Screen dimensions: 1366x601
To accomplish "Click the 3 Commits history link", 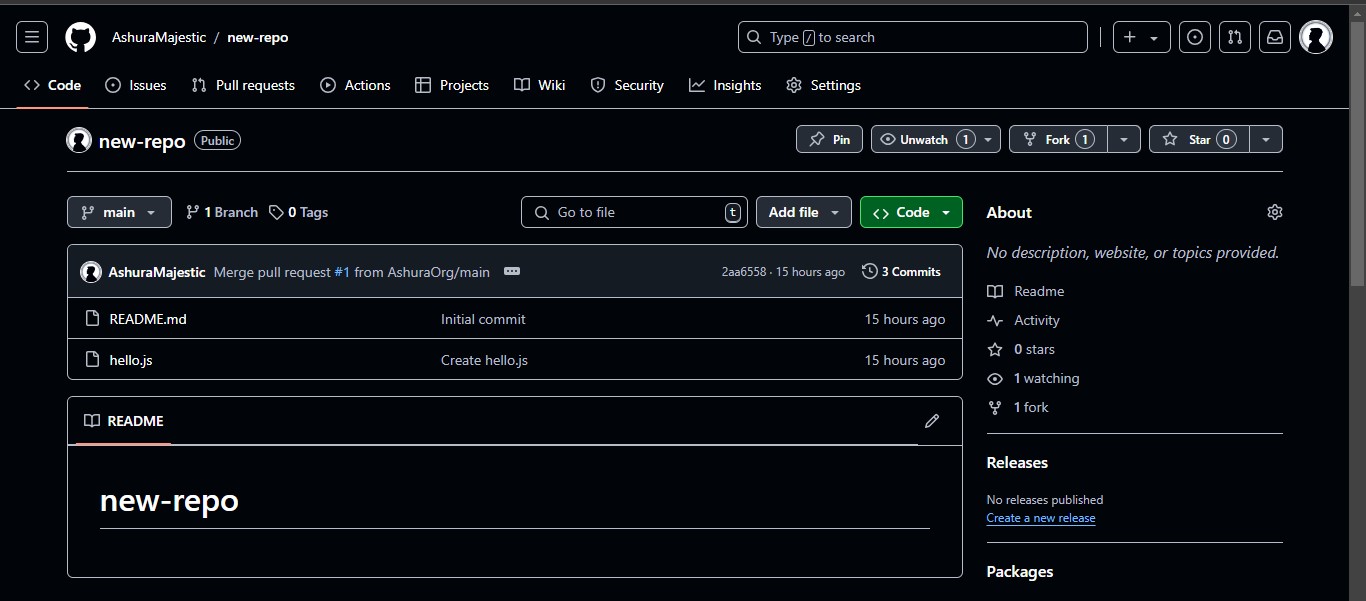I will click(x=901, y=271).
